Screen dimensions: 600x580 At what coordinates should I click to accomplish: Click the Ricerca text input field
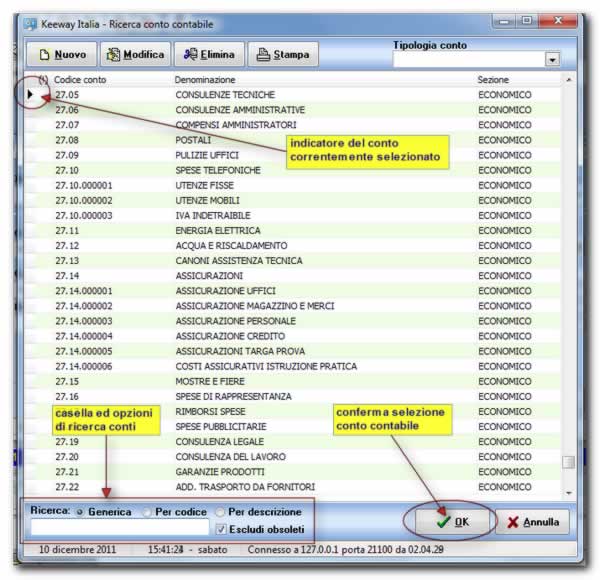tap(119, 528)
